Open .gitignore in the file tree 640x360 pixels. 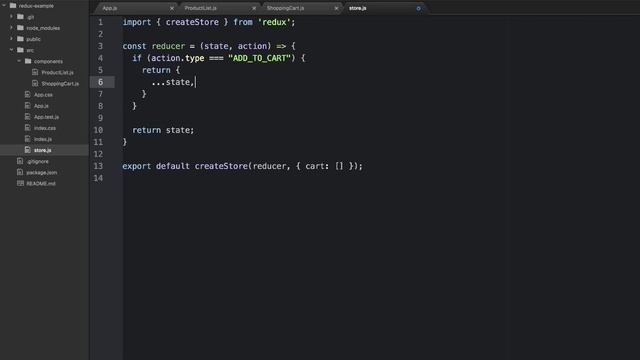click(x=38, y=161)
